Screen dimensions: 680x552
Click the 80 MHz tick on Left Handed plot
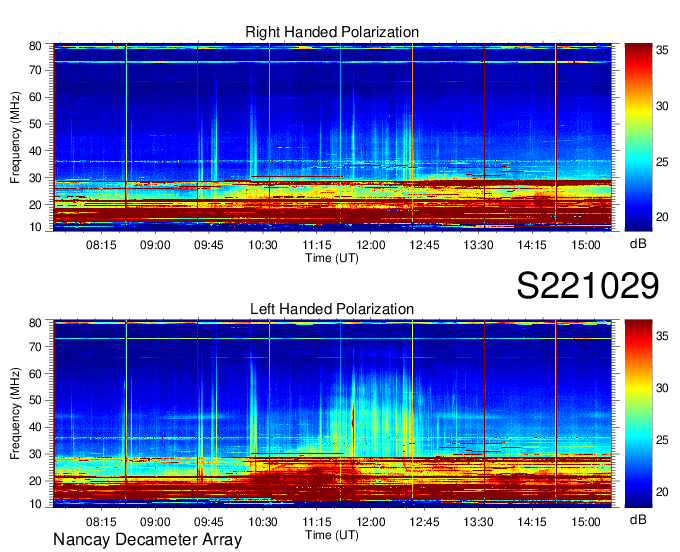[35, 323]
